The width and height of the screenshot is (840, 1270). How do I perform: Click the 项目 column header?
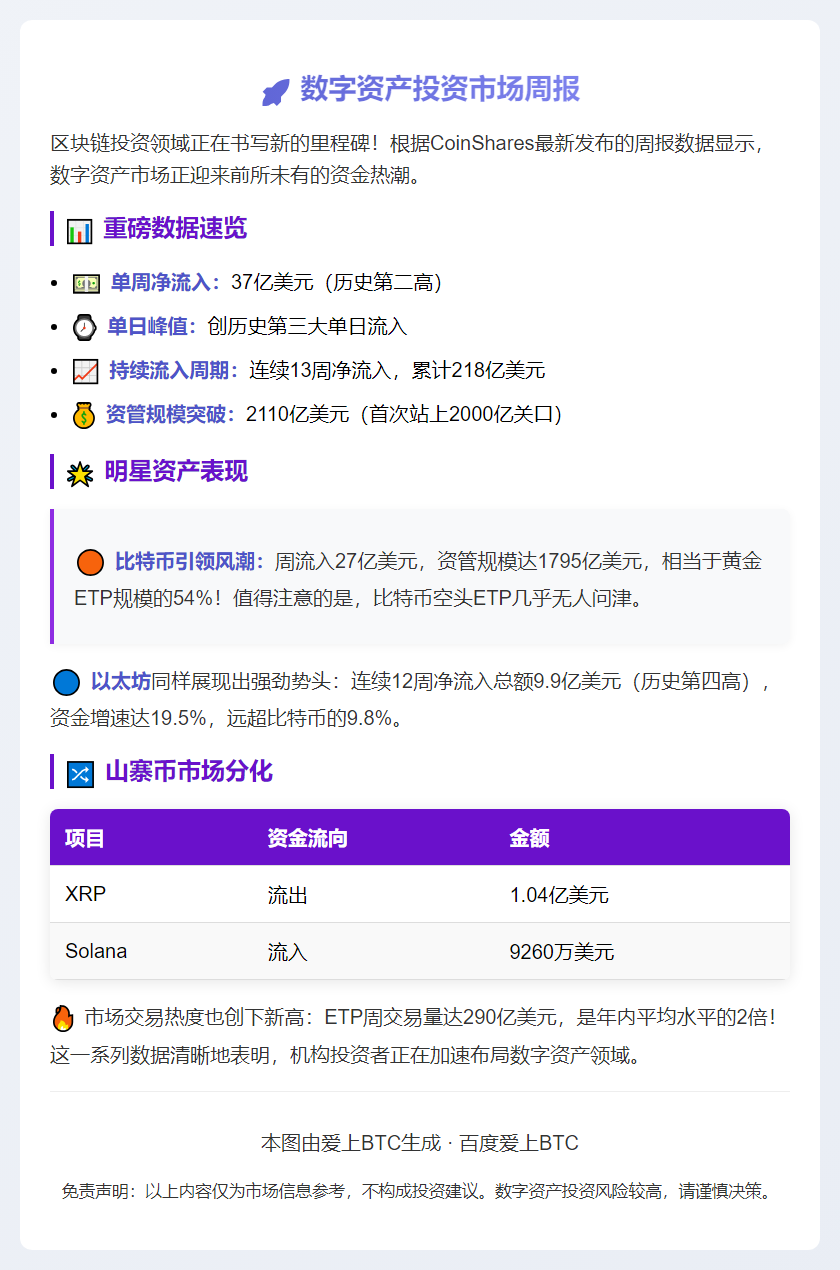pos(86,838)
